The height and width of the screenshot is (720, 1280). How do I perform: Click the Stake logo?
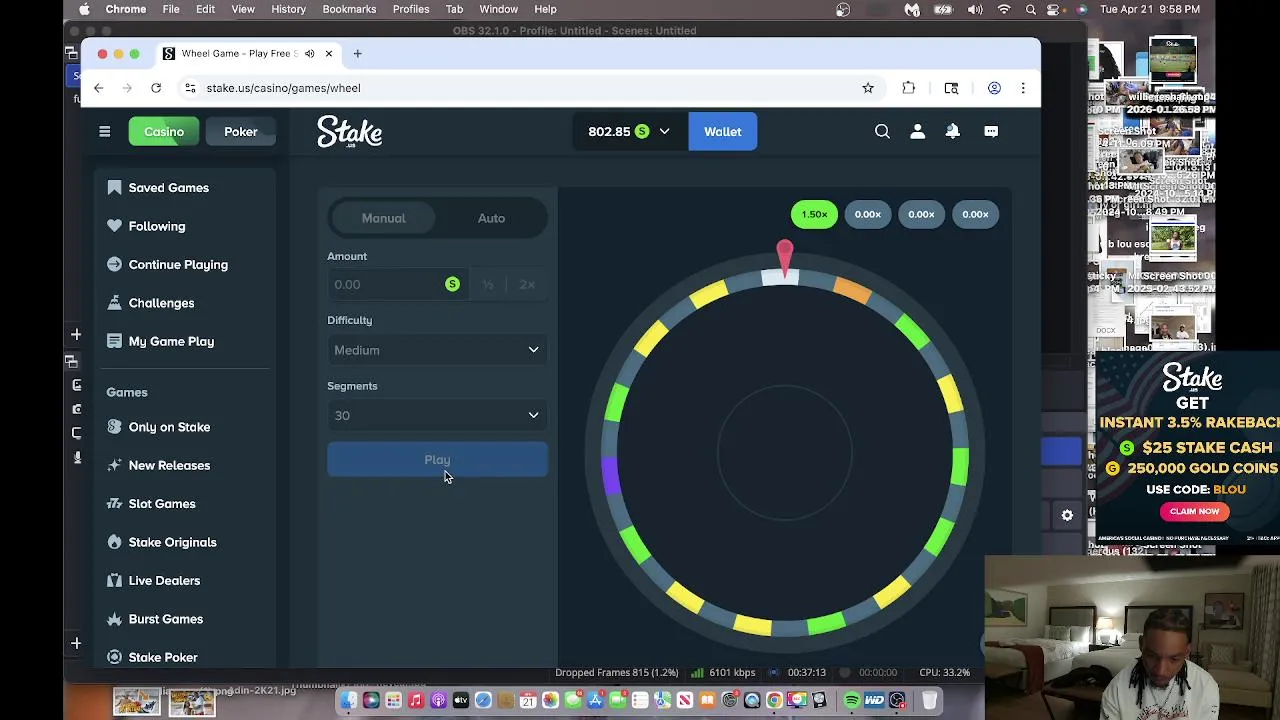pyautogui.click(x=350, y=131)
